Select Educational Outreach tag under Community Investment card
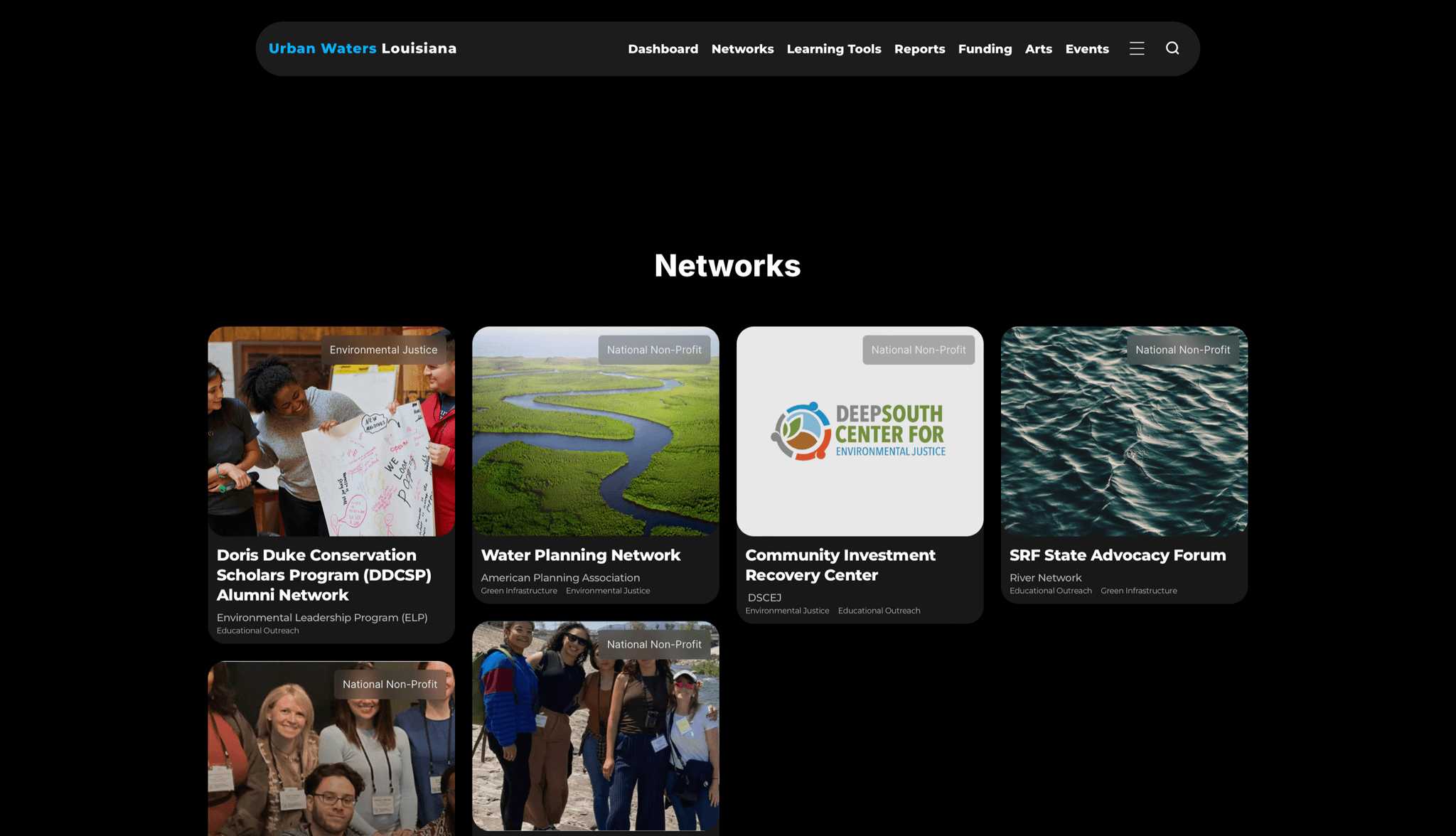 (879, 611)
